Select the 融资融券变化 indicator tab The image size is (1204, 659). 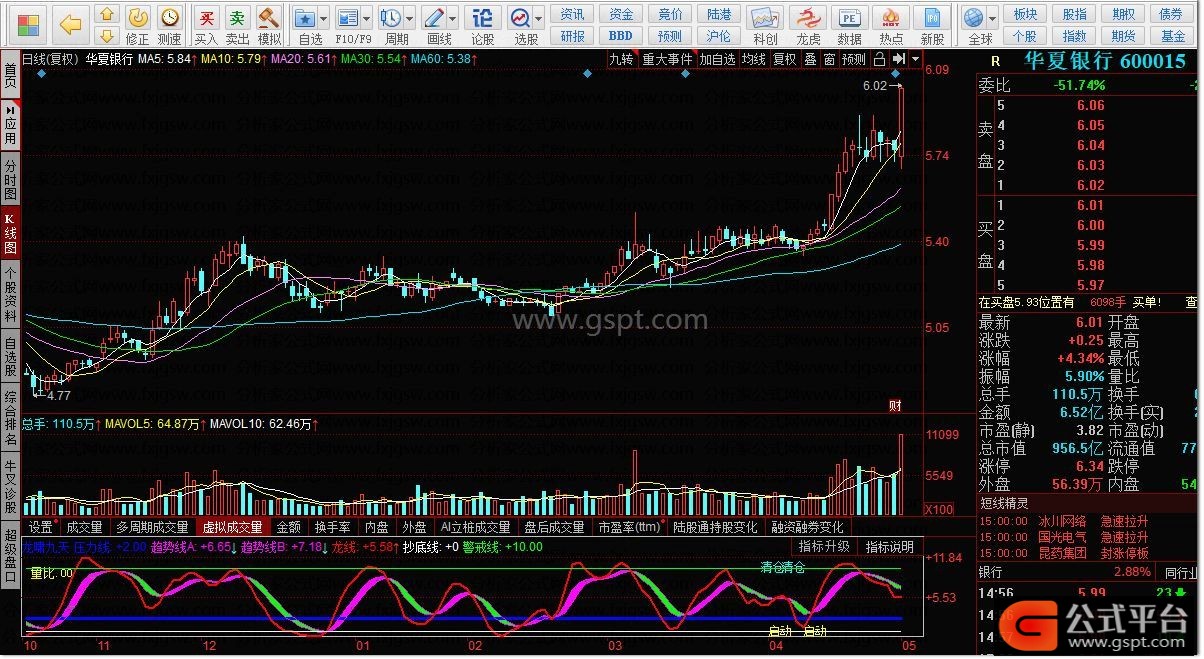pos(806,527)
